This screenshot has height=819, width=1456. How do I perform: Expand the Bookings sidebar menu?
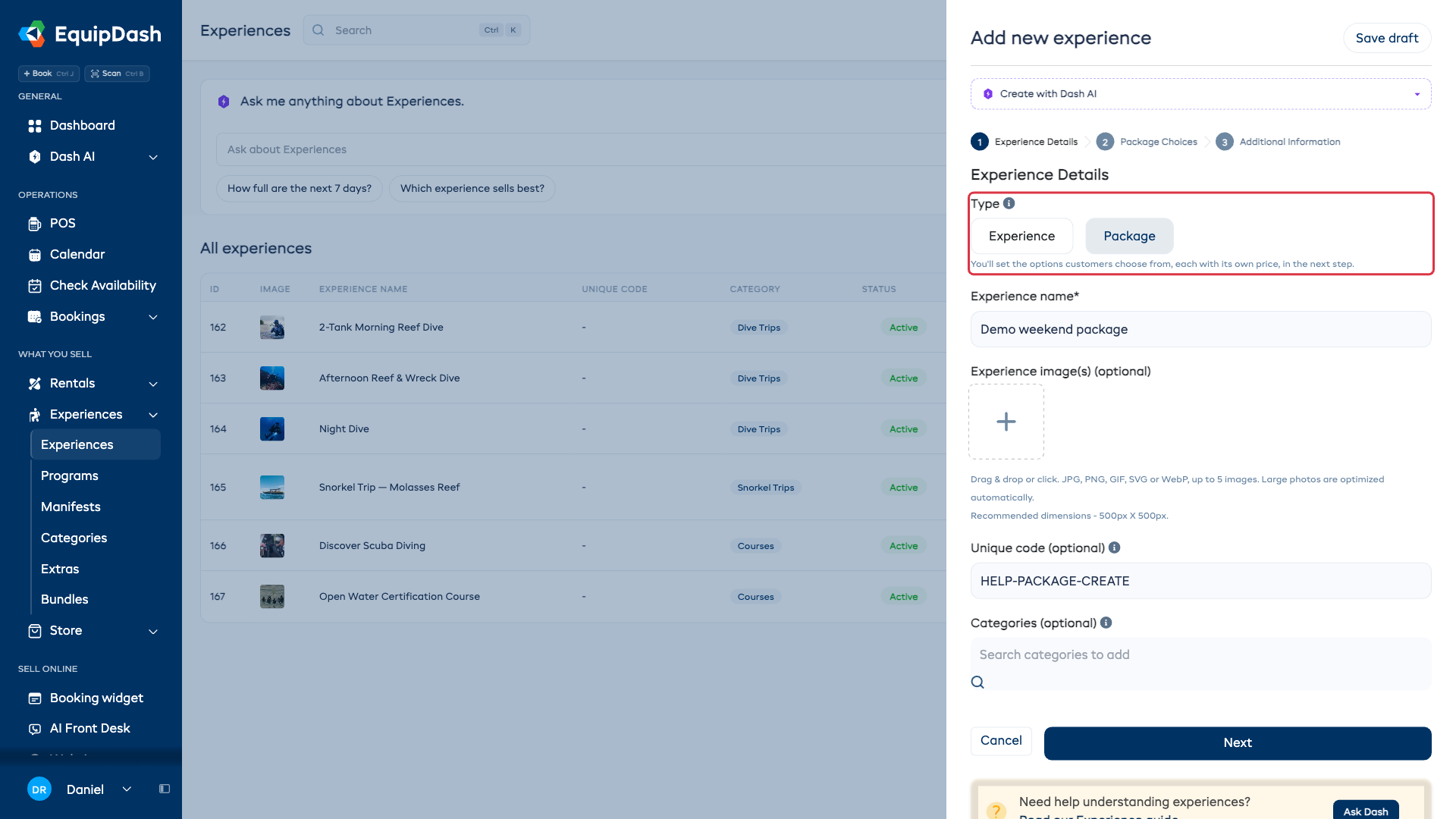(153, 317)
